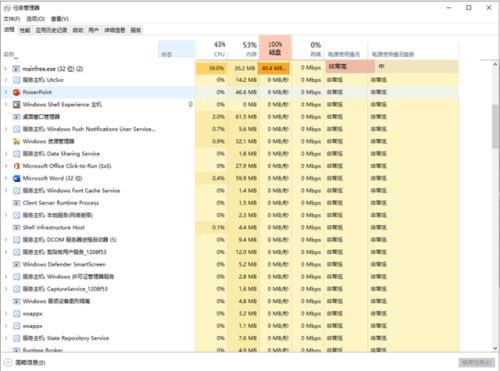This screenshot has height=371, width=500.
Task: Select the 40.4 MB disk cell
Action: [274, 68]
